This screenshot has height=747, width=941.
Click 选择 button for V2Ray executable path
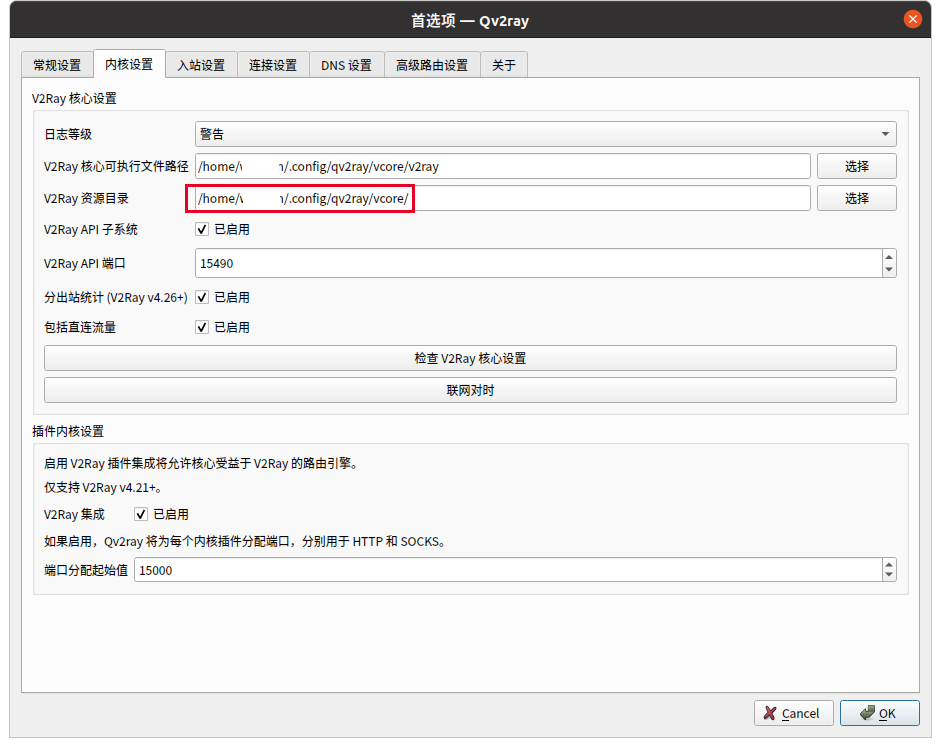[x=856, y=166]
